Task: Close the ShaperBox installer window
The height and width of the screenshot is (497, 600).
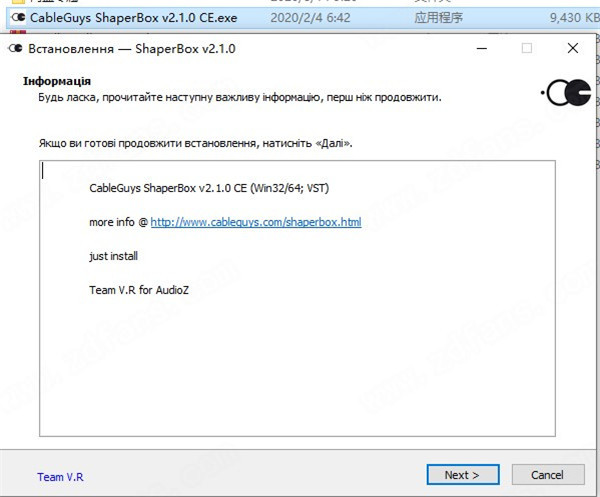Action: [x=573, y=48]
